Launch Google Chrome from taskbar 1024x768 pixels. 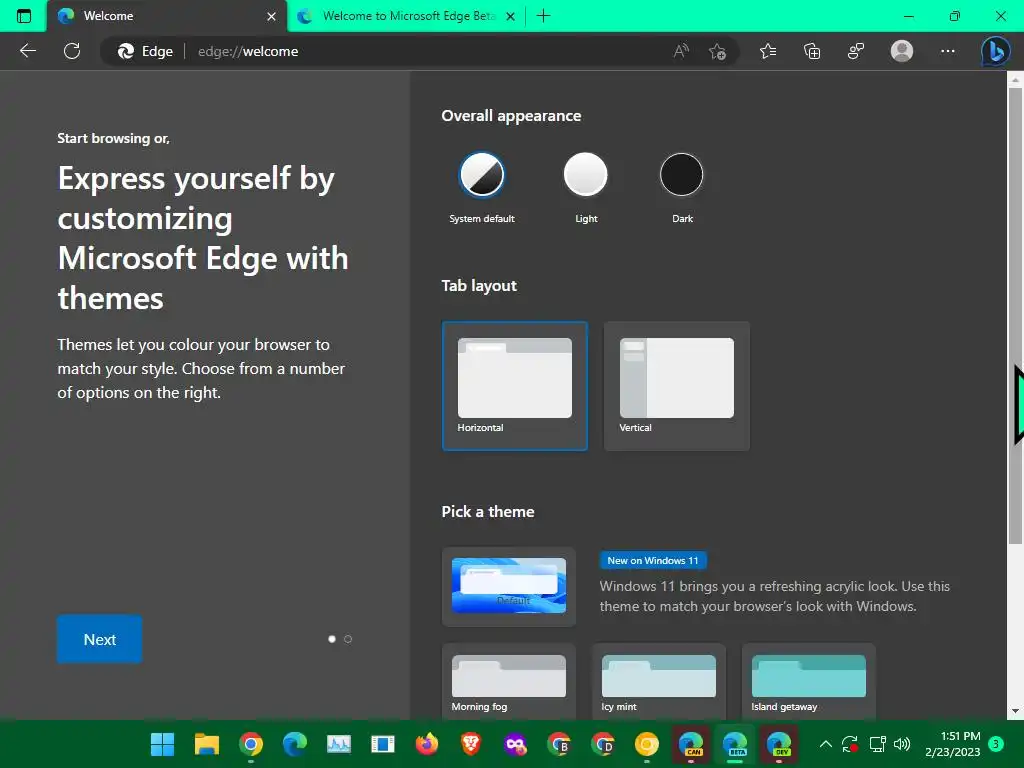click(251, 744)
